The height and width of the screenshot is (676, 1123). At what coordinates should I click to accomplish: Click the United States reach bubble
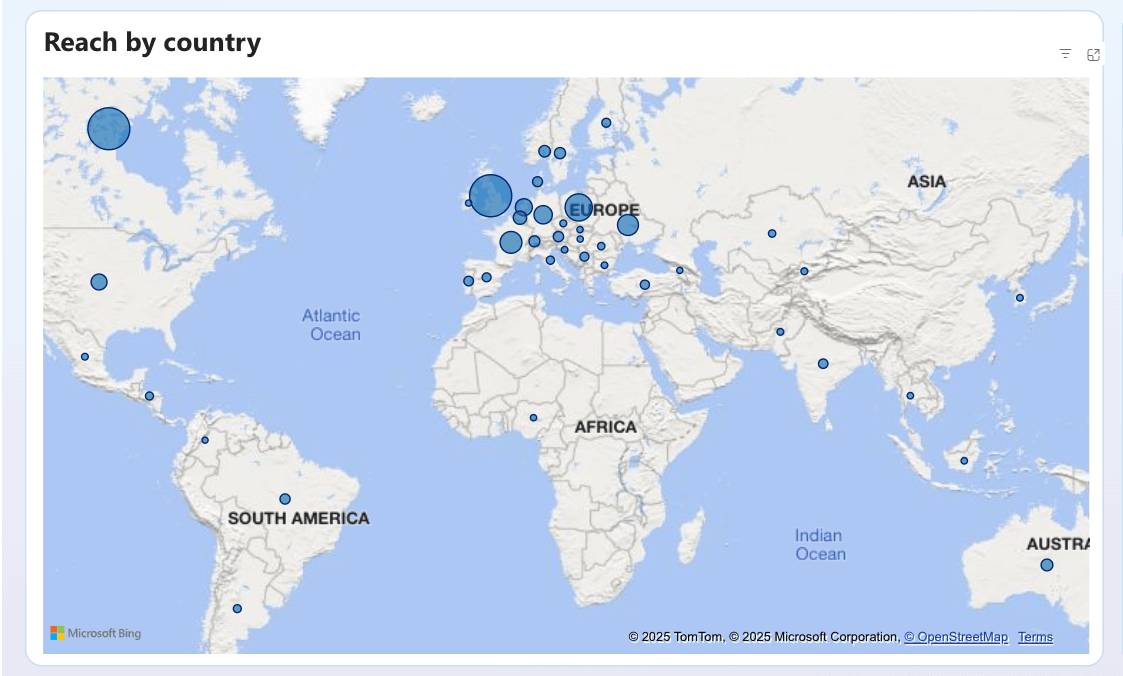(x=99, y=282)
